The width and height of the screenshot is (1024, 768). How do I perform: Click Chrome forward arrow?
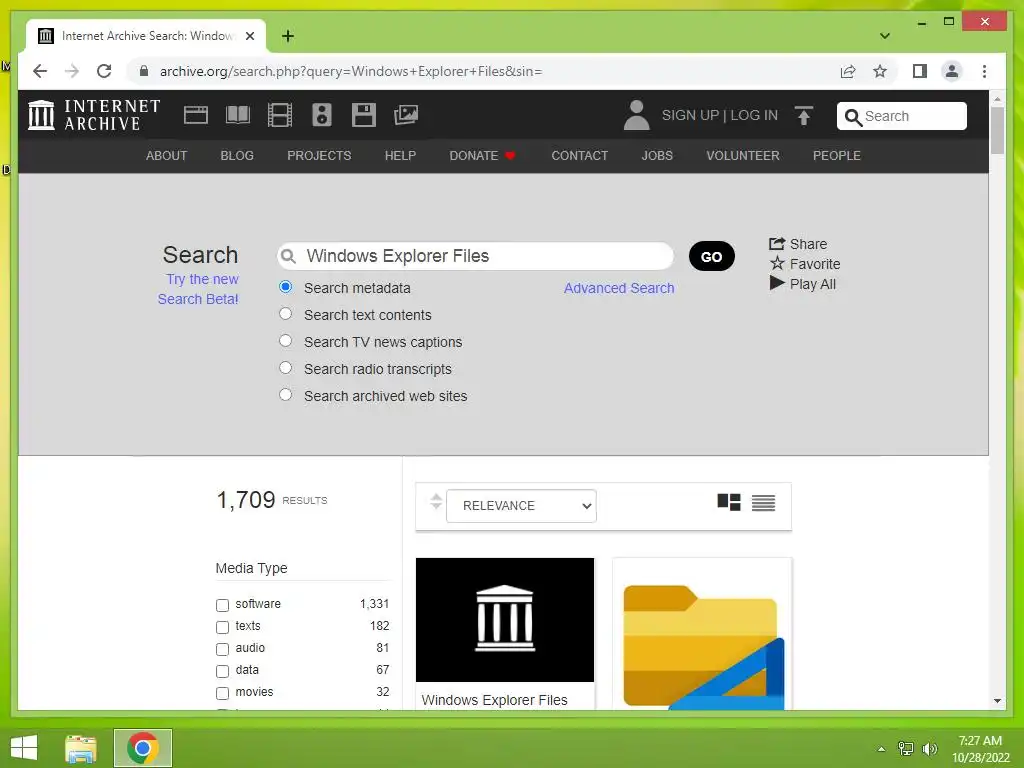[x=72, y=71]
